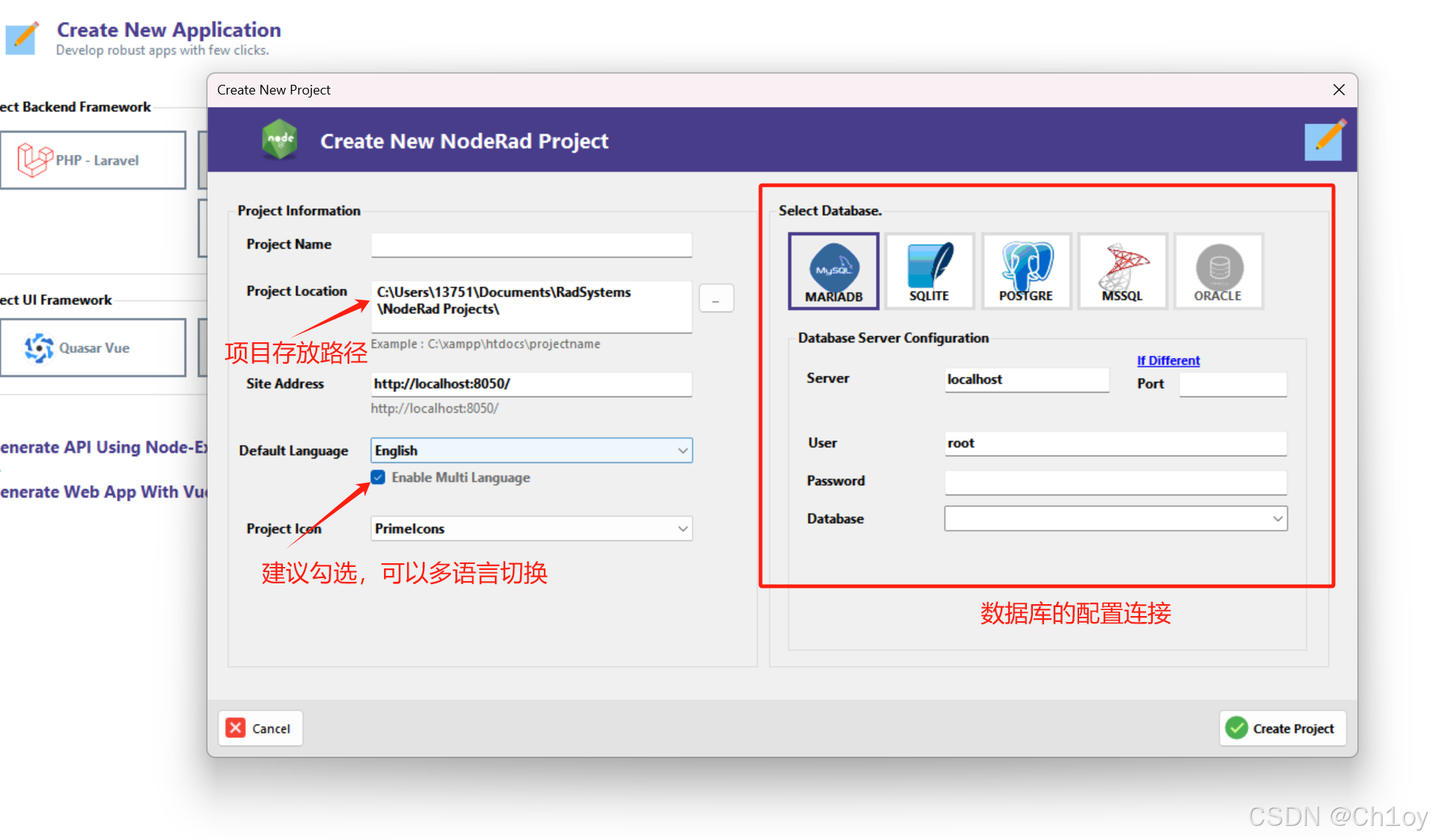Open Generate API Using Node-Express link

[103, 447]
